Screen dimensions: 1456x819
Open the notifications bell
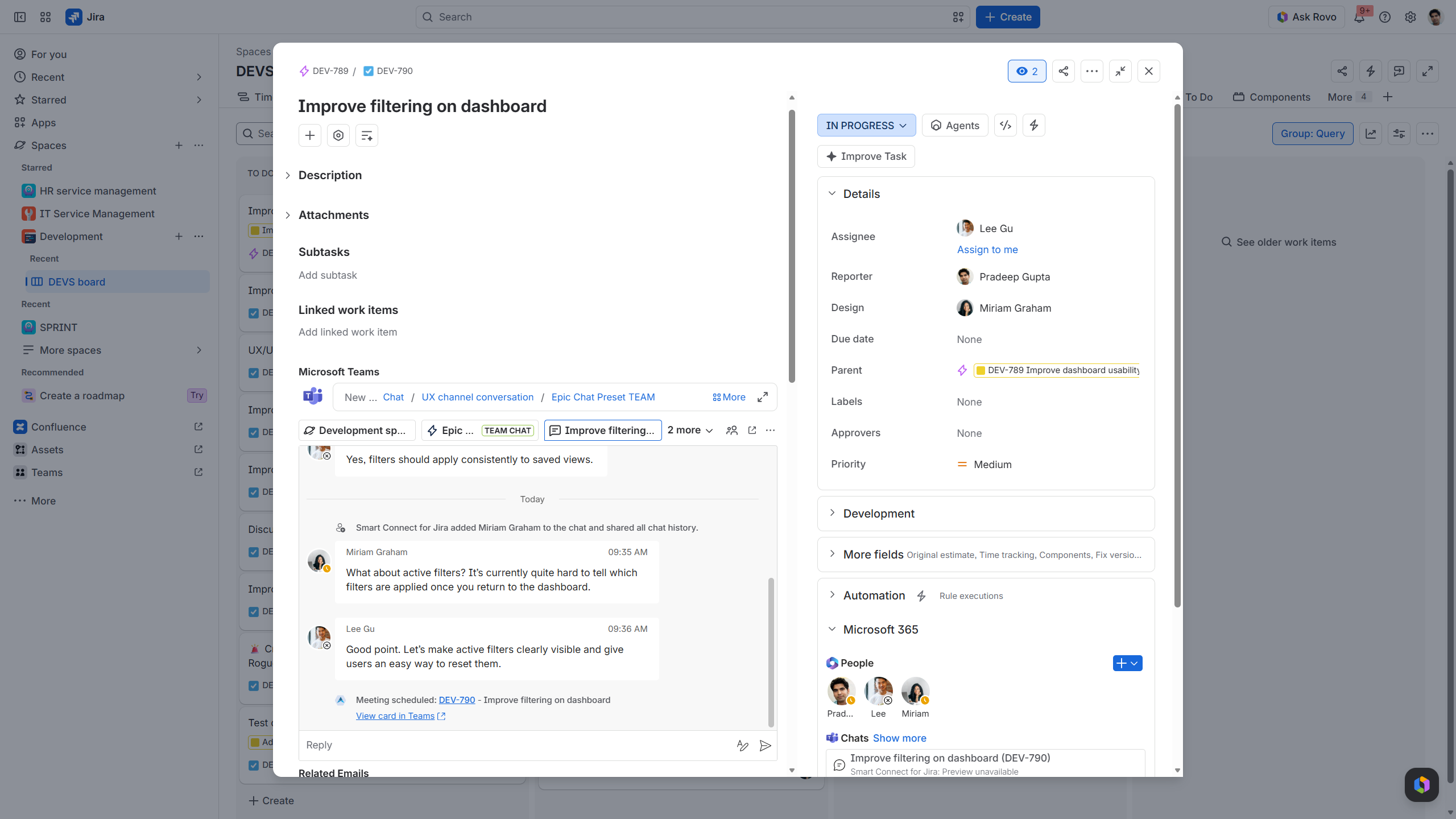tap(1359, 17)
